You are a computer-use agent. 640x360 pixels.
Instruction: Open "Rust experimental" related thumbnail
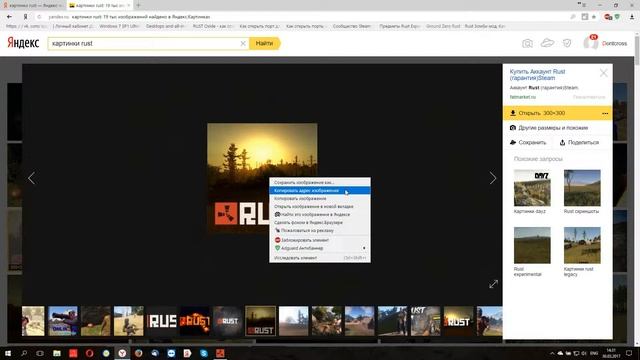pos(532,245)
